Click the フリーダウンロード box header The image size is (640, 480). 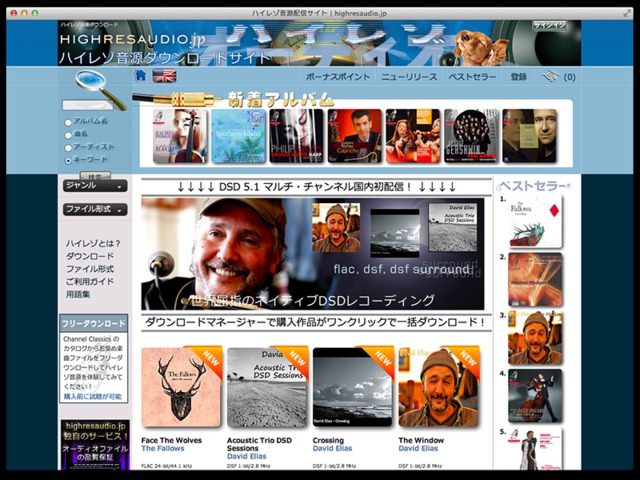tap(93, 323)
